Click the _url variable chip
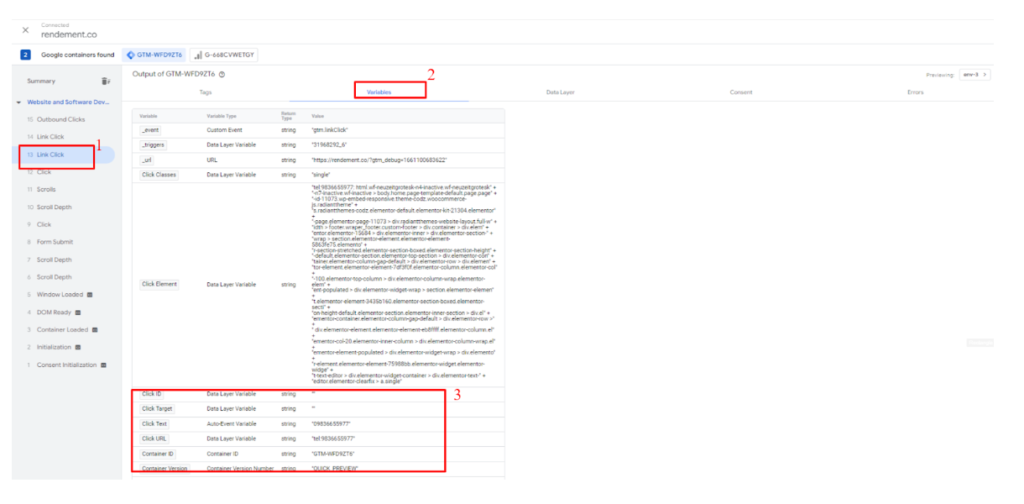Viewport: 1024px width, 504px height. click(x=147, y=159)
